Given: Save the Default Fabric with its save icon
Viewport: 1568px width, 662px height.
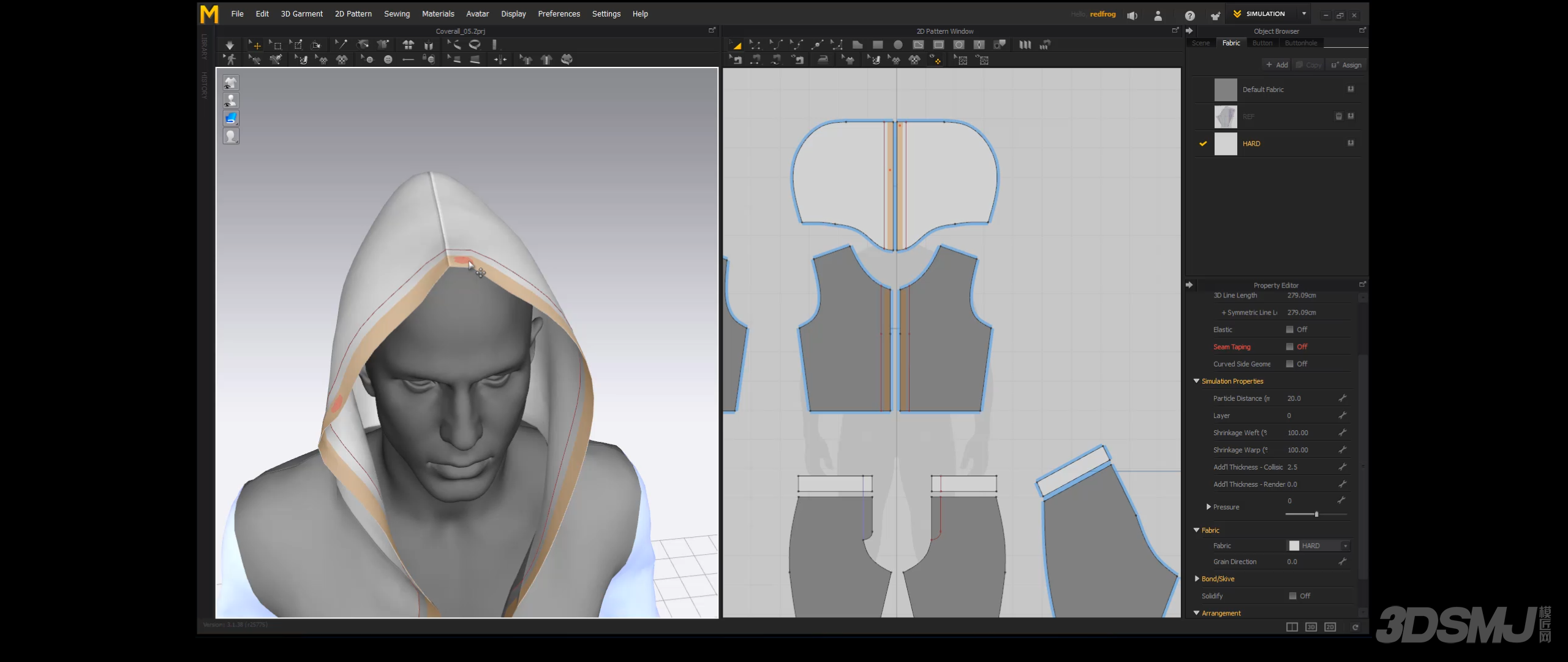Looking at the screenshot, I should [1351, 89].
